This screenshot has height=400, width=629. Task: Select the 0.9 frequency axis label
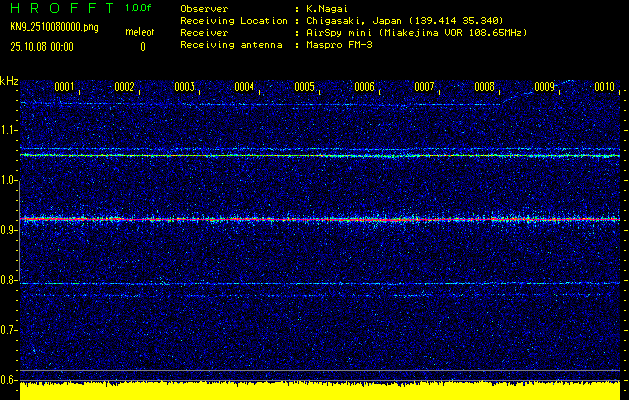click(x=9, y=230)
